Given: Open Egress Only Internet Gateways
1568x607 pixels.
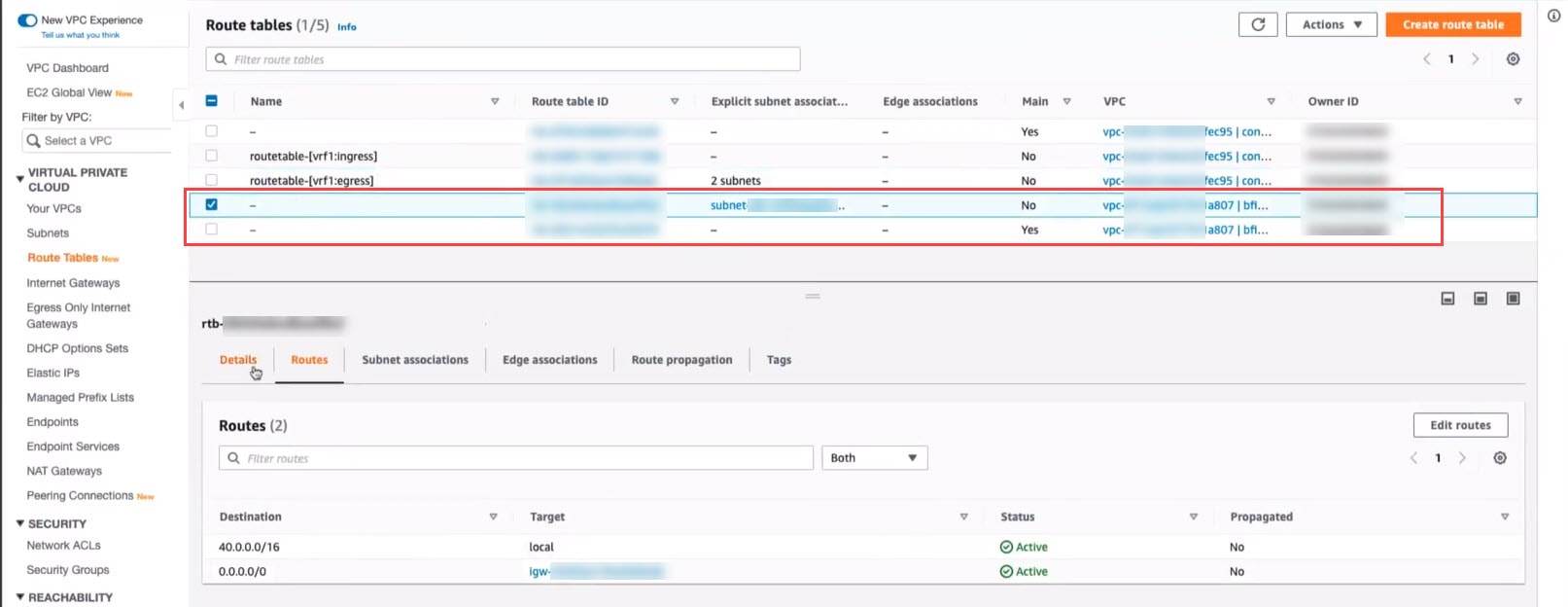Looking at the screenshot, I should [79, 315].
